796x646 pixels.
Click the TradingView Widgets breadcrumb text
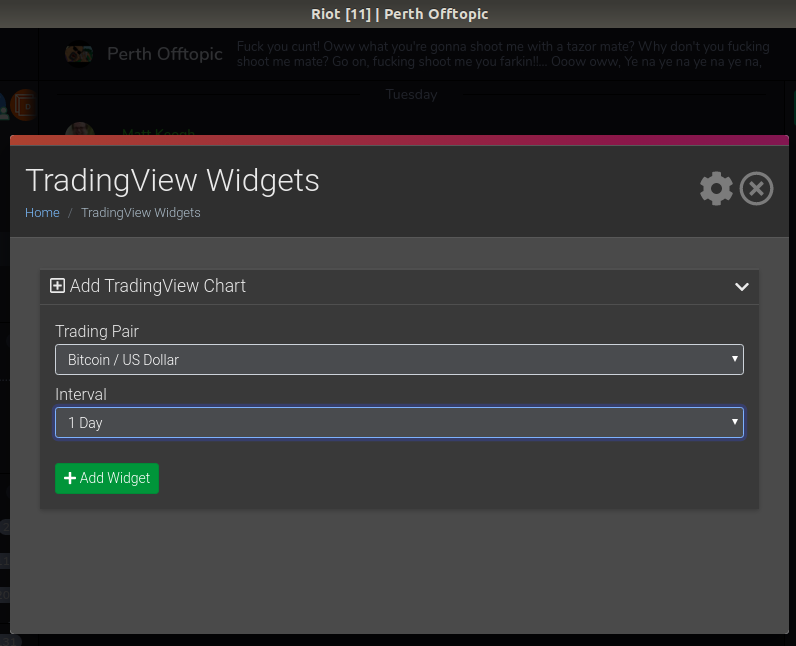[x=141, y=213]
